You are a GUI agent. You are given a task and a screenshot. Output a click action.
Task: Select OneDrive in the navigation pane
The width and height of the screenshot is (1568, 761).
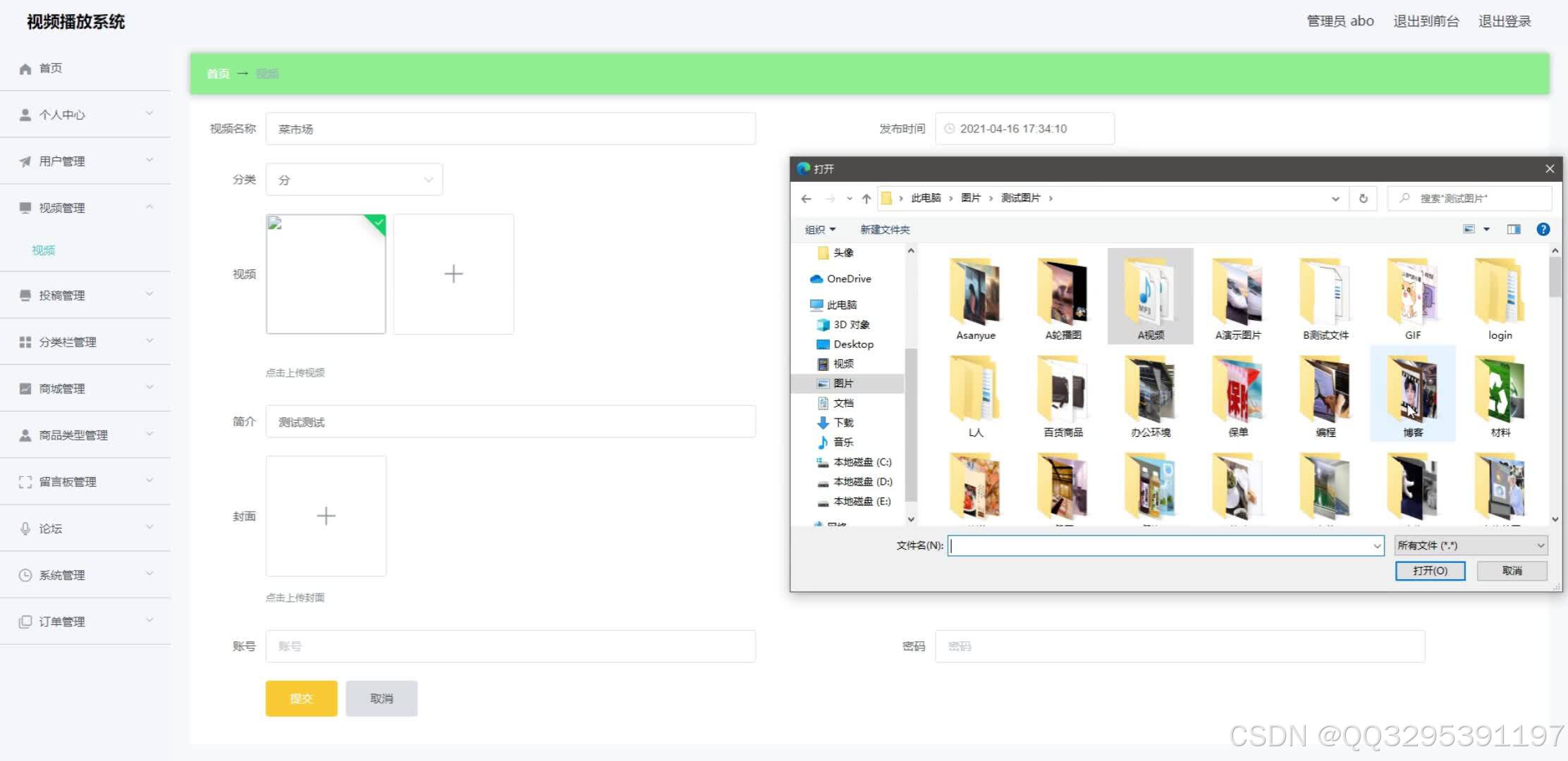pyautogui.click(x=848, y=279)
